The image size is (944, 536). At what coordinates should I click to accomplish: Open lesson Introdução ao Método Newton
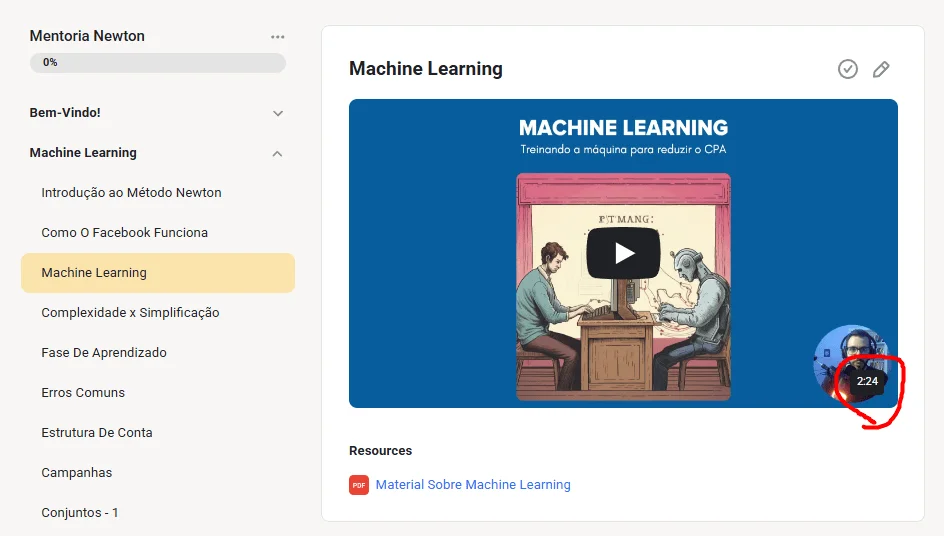(x=131, y=193)
